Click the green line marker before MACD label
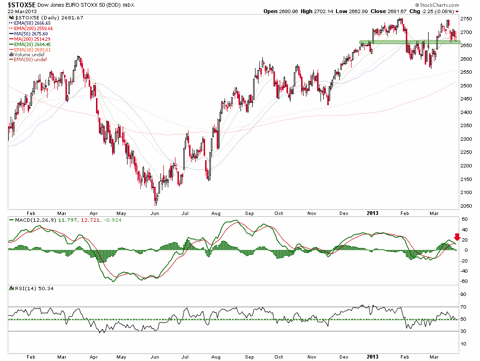Viewport: 480px width, 361px height. [11, 220]
